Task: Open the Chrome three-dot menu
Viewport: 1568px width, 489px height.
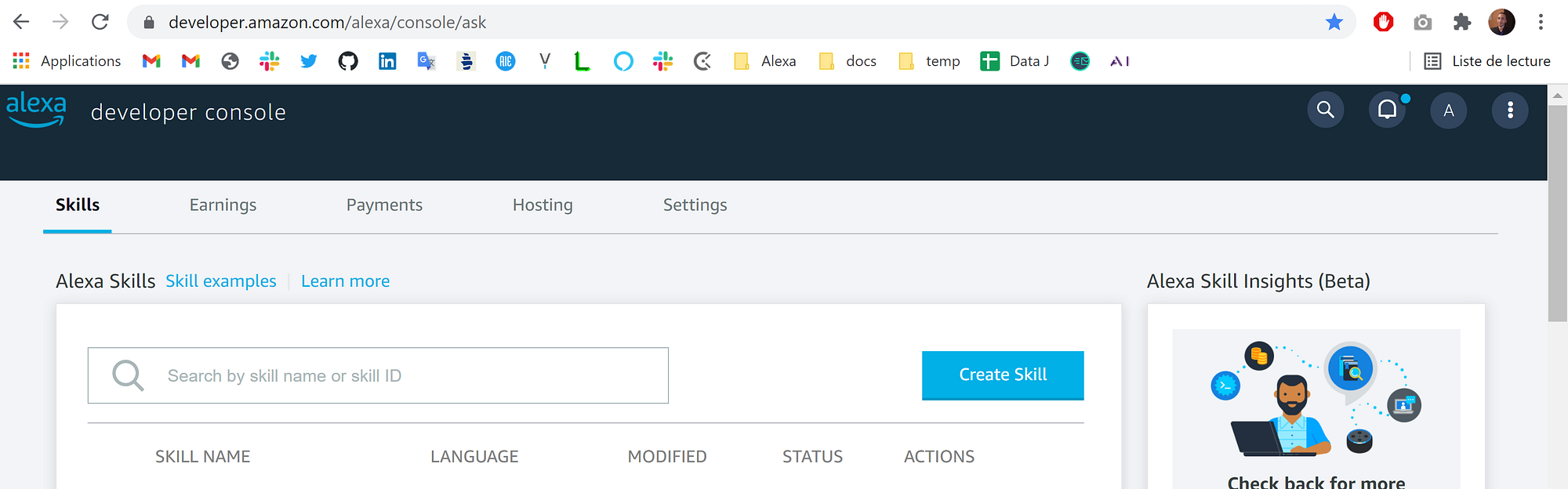Action: tap(1541, 22)
